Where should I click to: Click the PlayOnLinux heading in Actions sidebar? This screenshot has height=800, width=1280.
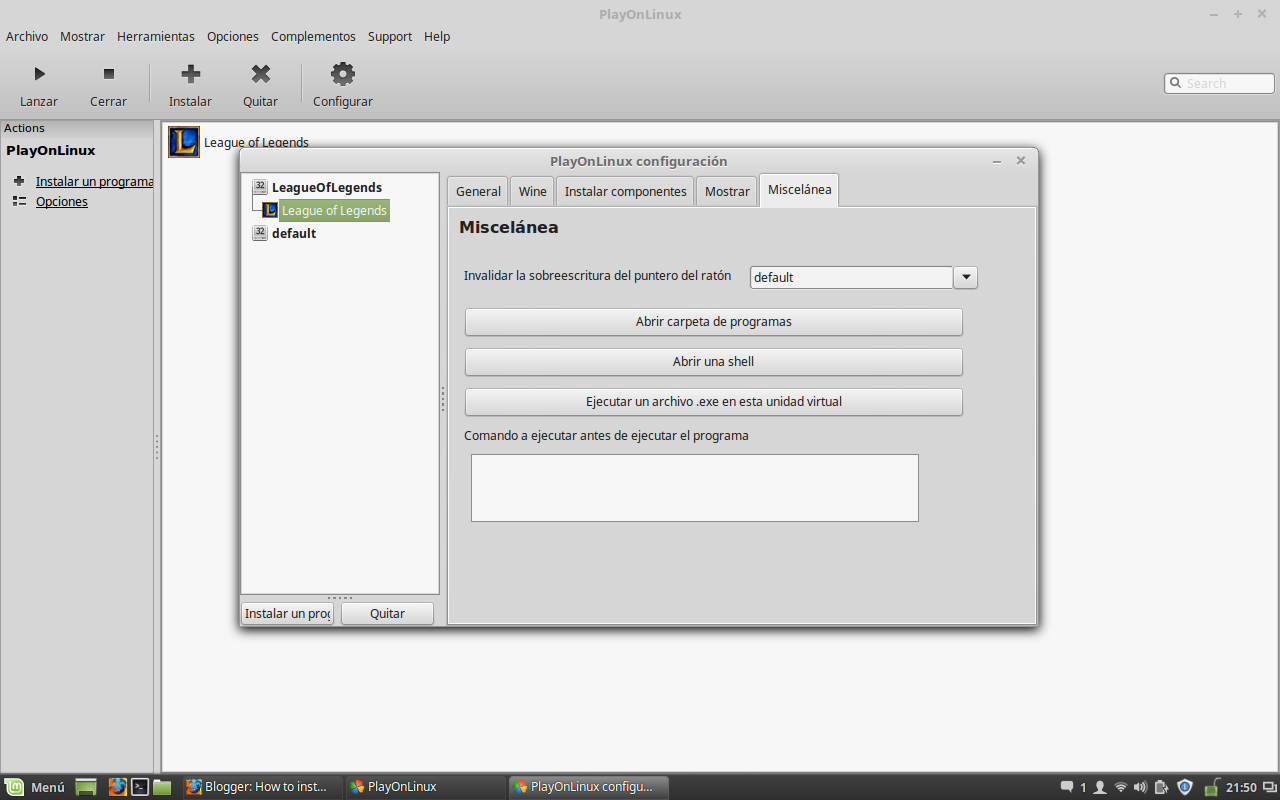coord(51,150)
